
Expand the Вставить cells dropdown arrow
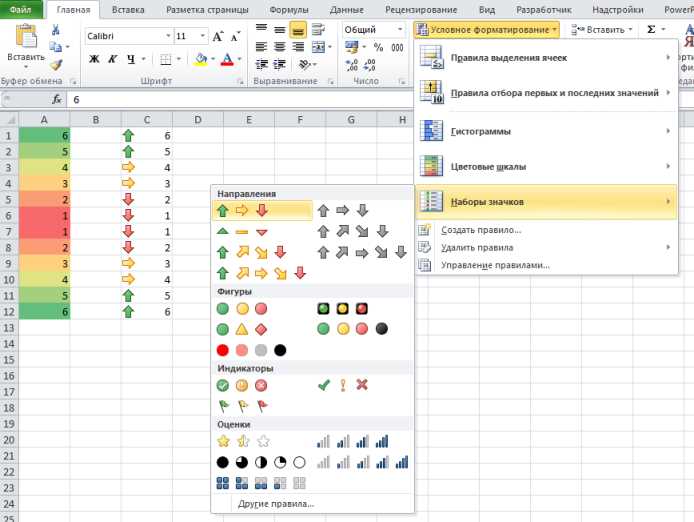tap(630, 30)
